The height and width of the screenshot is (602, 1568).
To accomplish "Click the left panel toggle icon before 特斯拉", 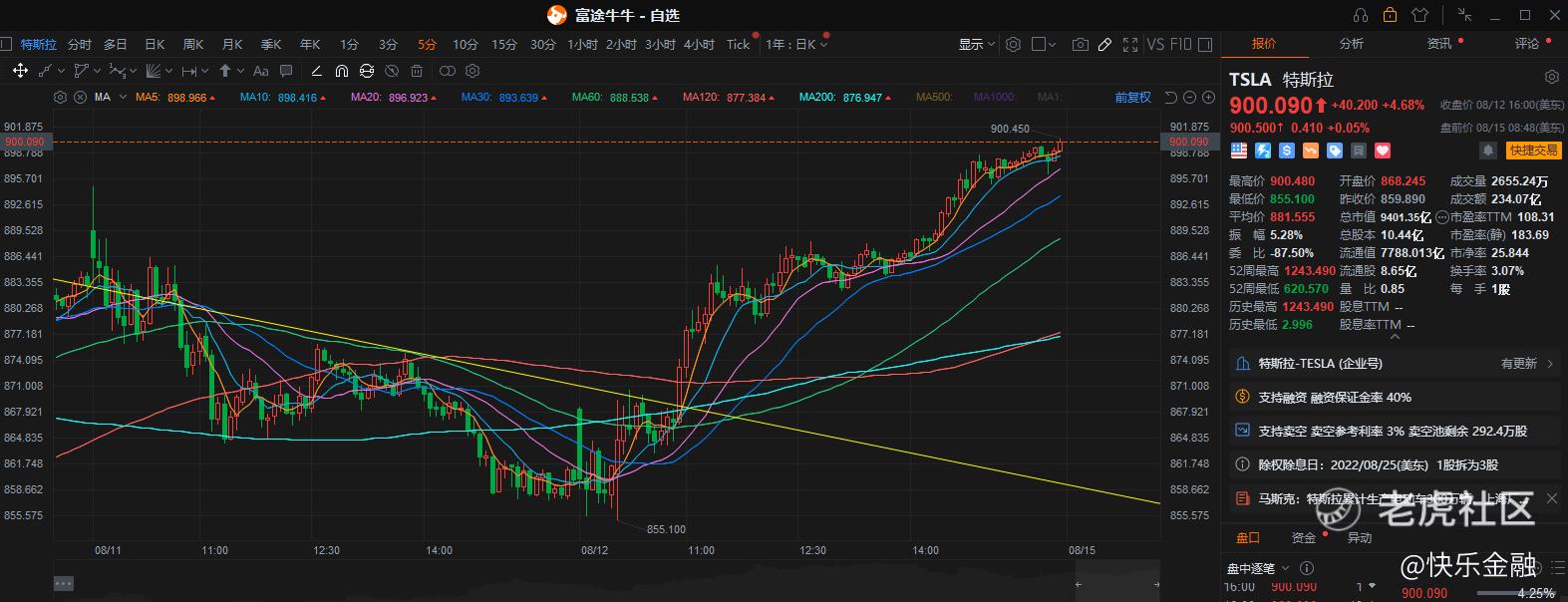I will pos(6,44).
